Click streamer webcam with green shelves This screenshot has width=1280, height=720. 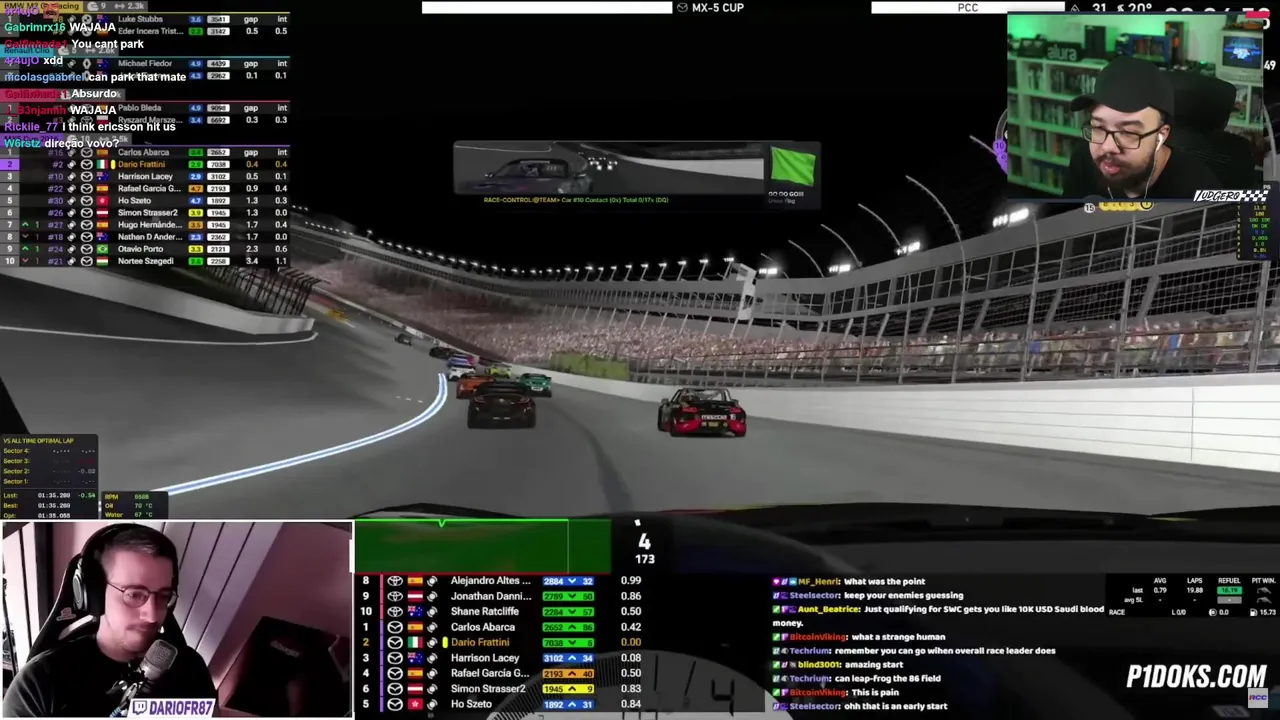click(x=1137, y=105)
